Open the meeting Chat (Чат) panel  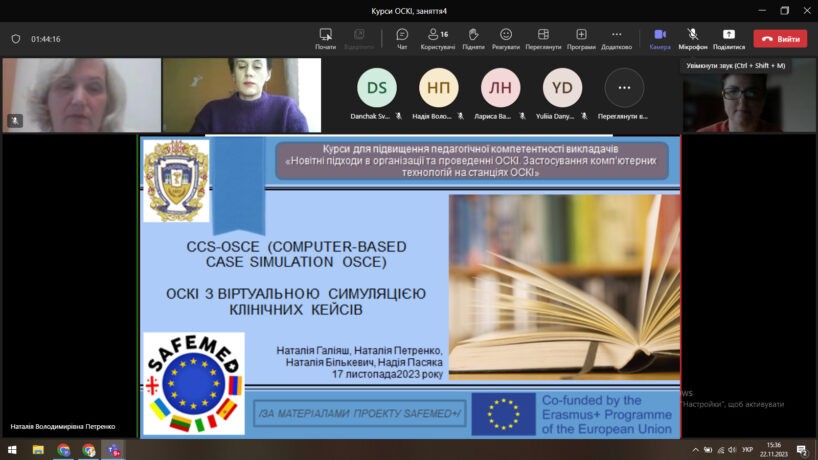coord(402,38)
